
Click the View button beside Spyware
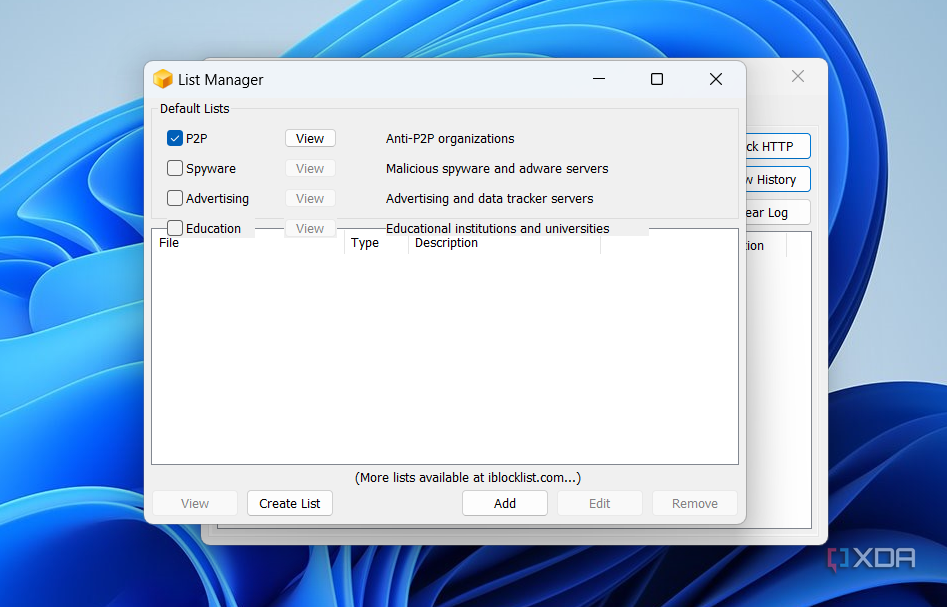pyautogui.click(x=310, y=169)
